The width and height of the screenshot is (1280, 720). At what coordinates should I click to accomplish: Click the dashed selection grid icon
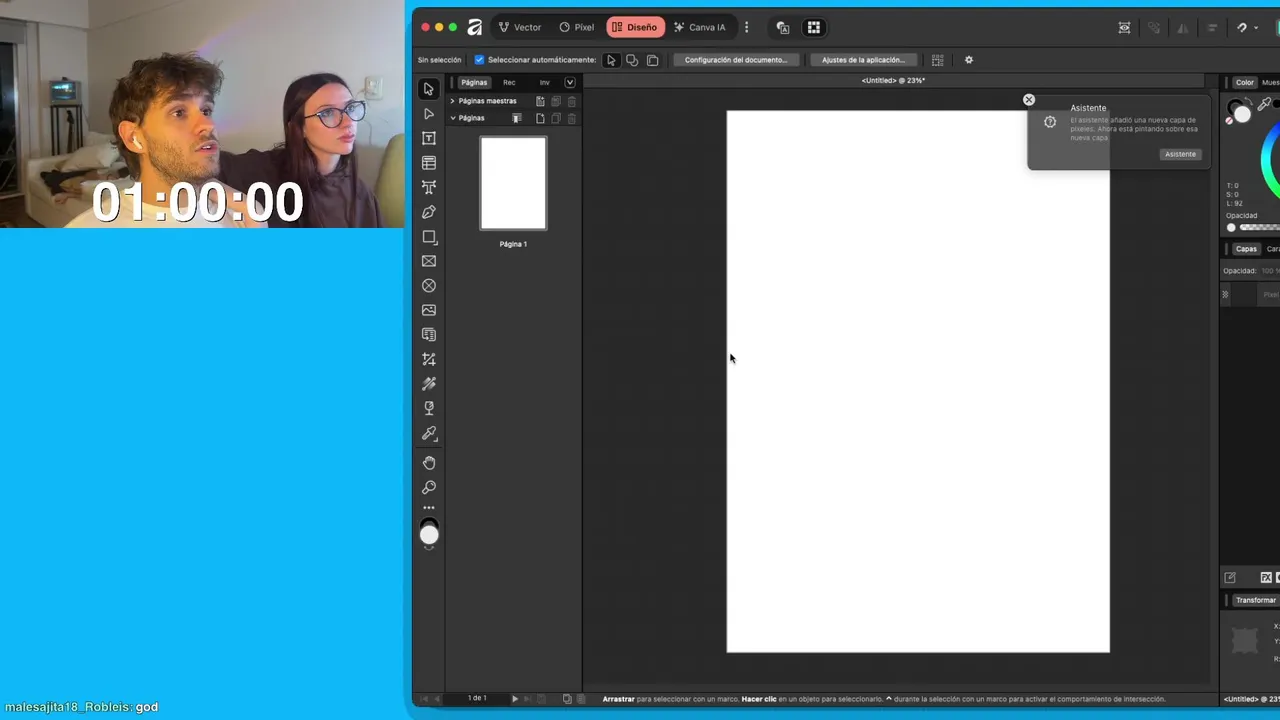(x=937, y=60)
